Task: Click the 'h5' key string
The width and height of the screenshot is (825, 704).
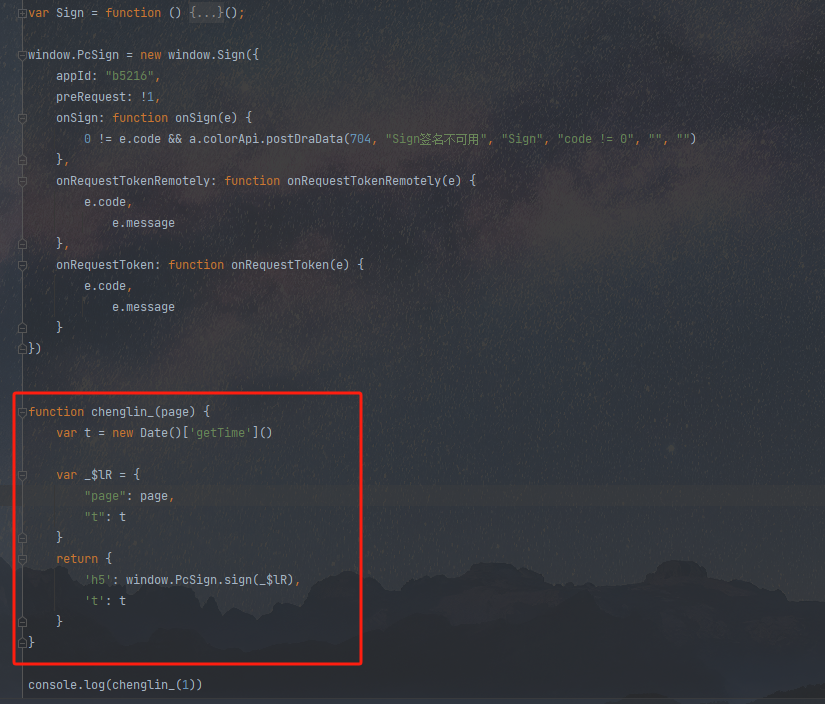Action: coord(98,579)
